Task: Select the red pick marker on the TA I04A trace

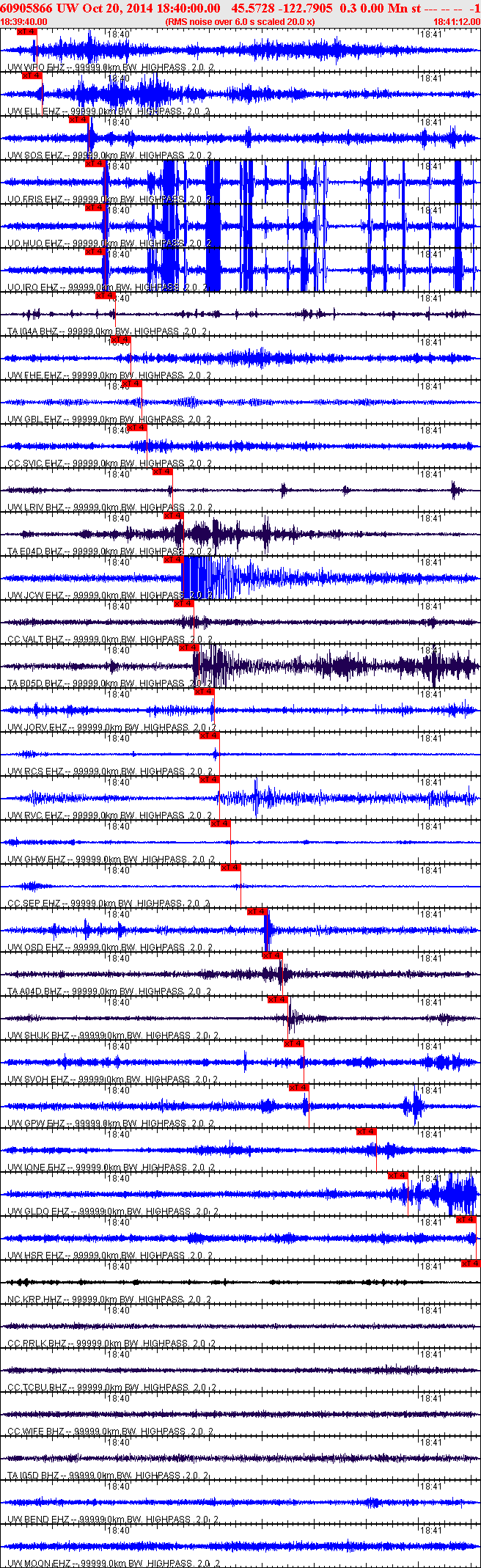Action: (106, 296)
